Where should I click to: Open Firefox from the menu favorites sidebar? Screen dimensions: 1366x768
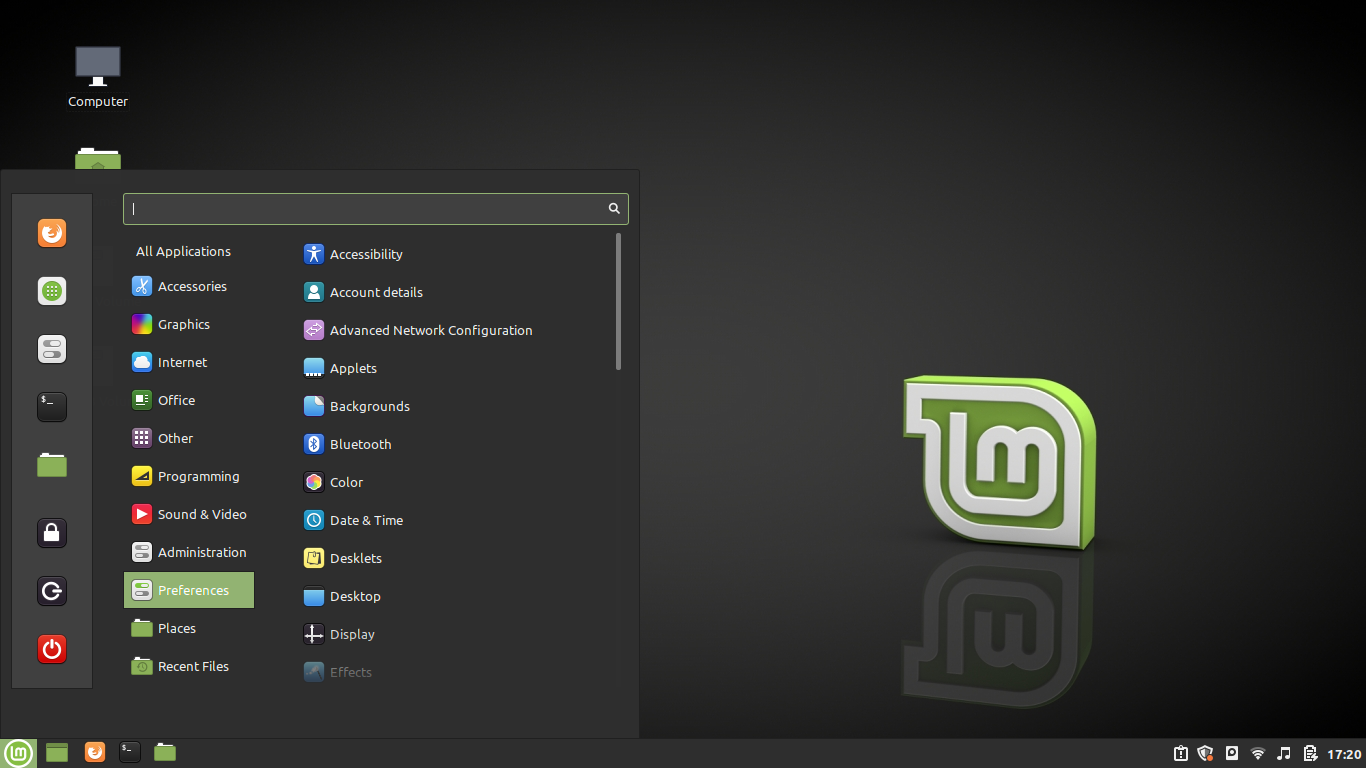pos(52,233)
